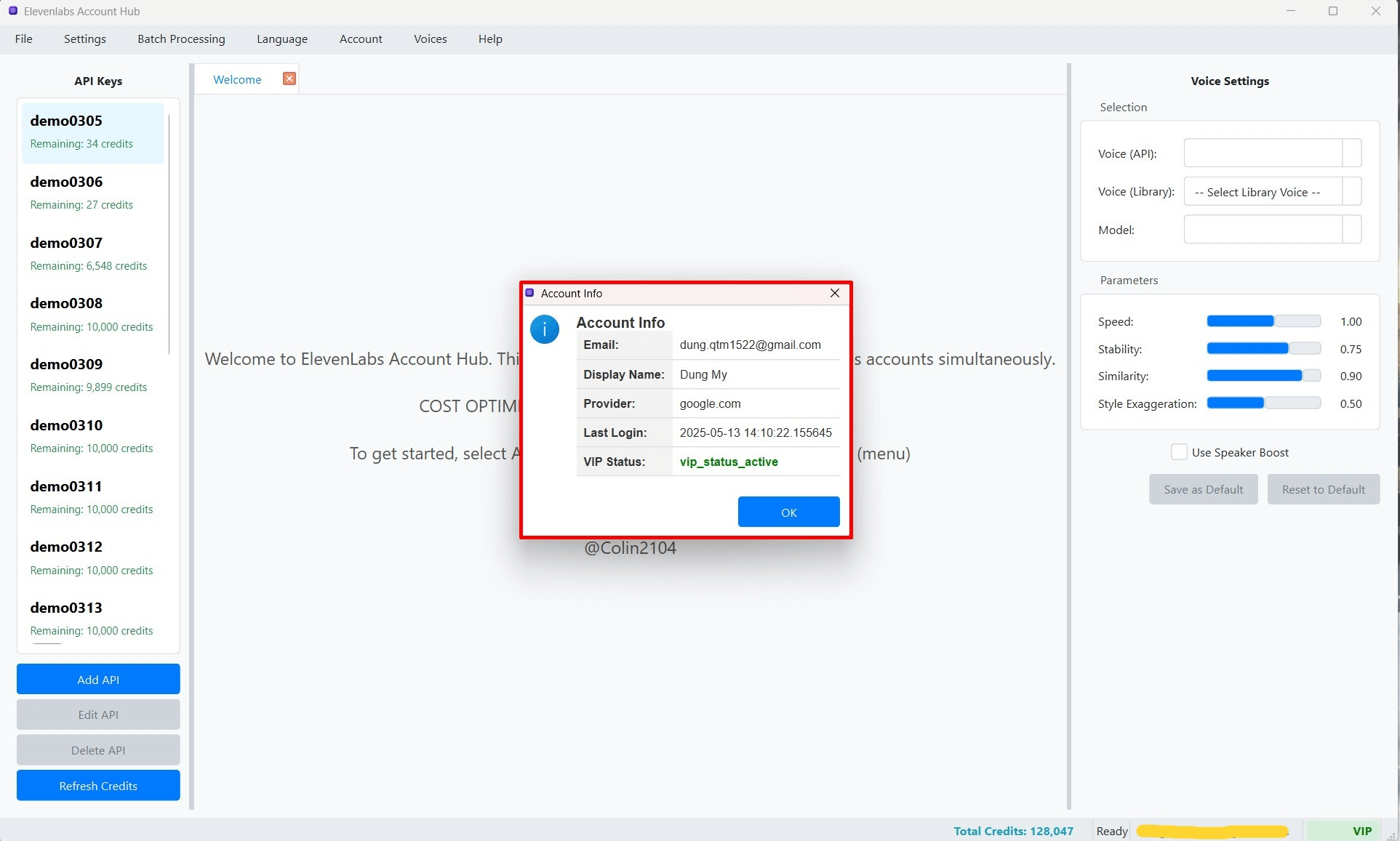Click the Elevenlabs Account Hub title bar app icon
Screen dimensions: 1400x841
point(12,11)
